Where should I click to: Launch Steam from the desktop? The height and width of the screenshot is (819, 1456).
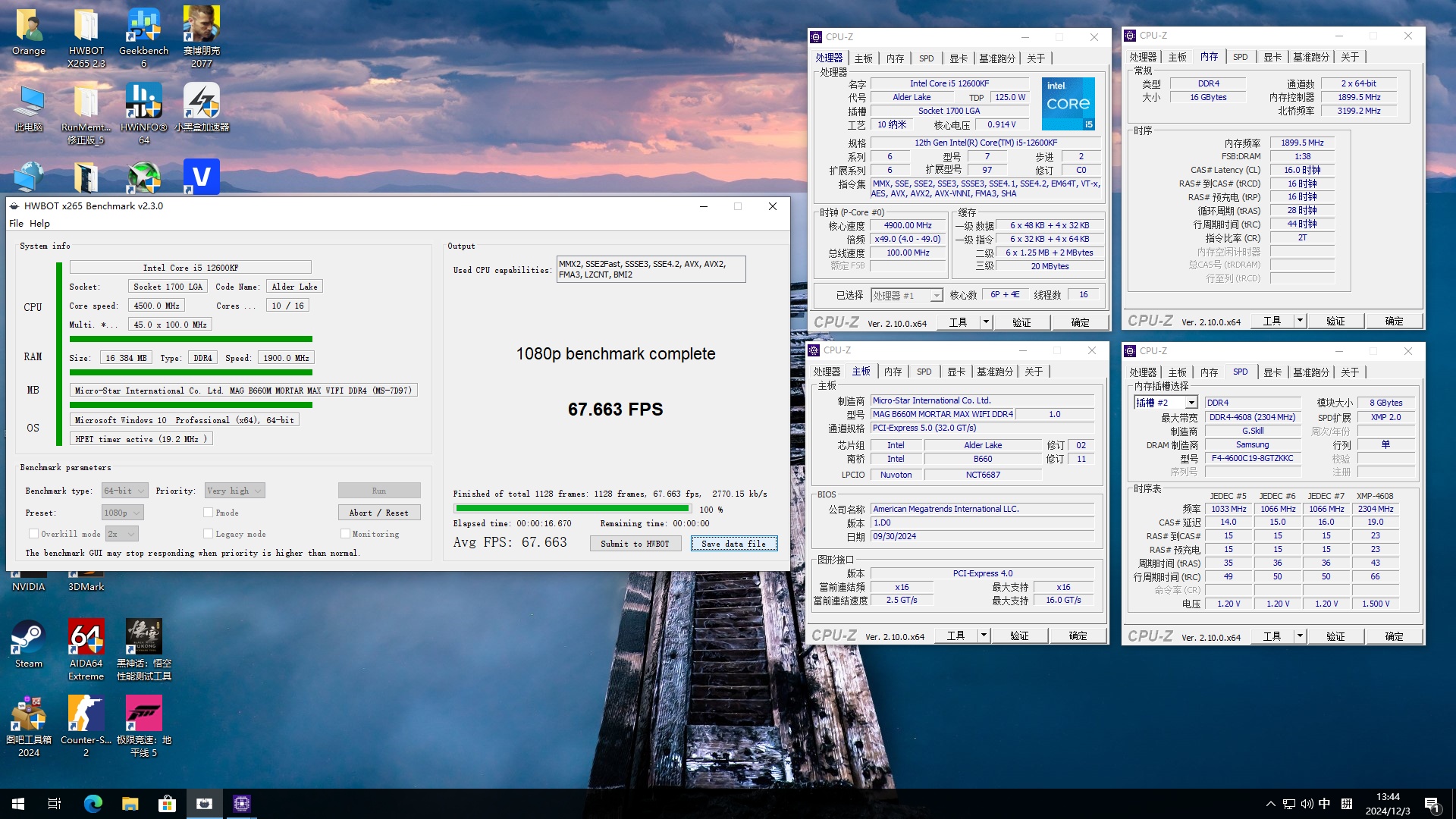29,645
